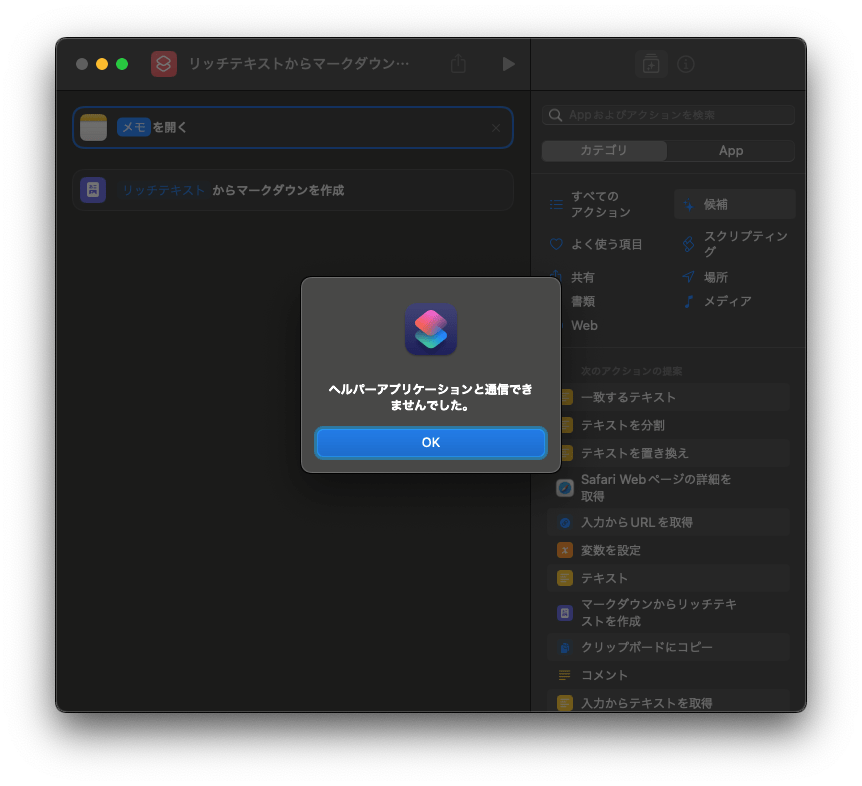Add the テキスト action

coord(668,579)
